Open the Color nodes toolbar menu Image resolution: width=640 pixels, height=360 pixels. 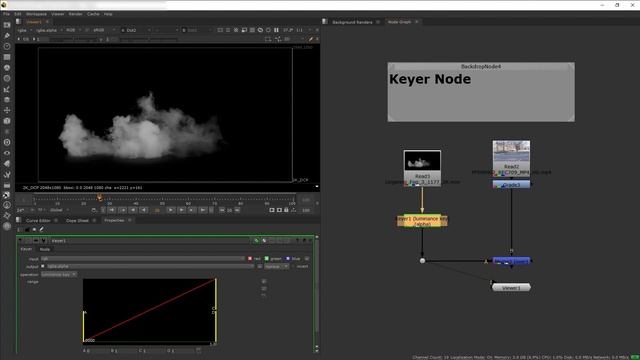pos(7,68)
